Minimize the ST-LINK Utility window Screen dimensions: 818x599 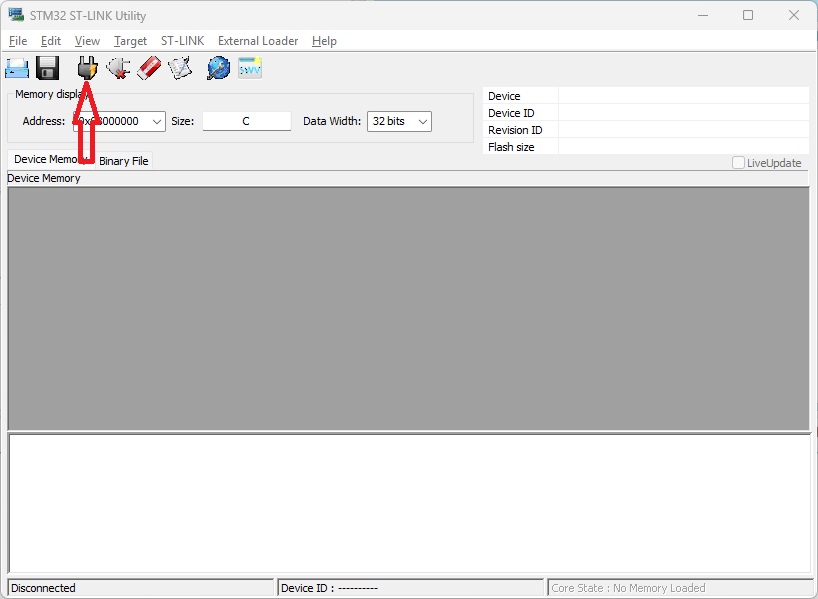coord(703,15)
